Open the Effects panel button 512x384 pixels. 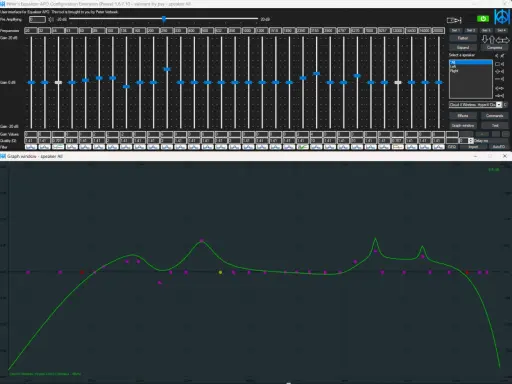463,116
